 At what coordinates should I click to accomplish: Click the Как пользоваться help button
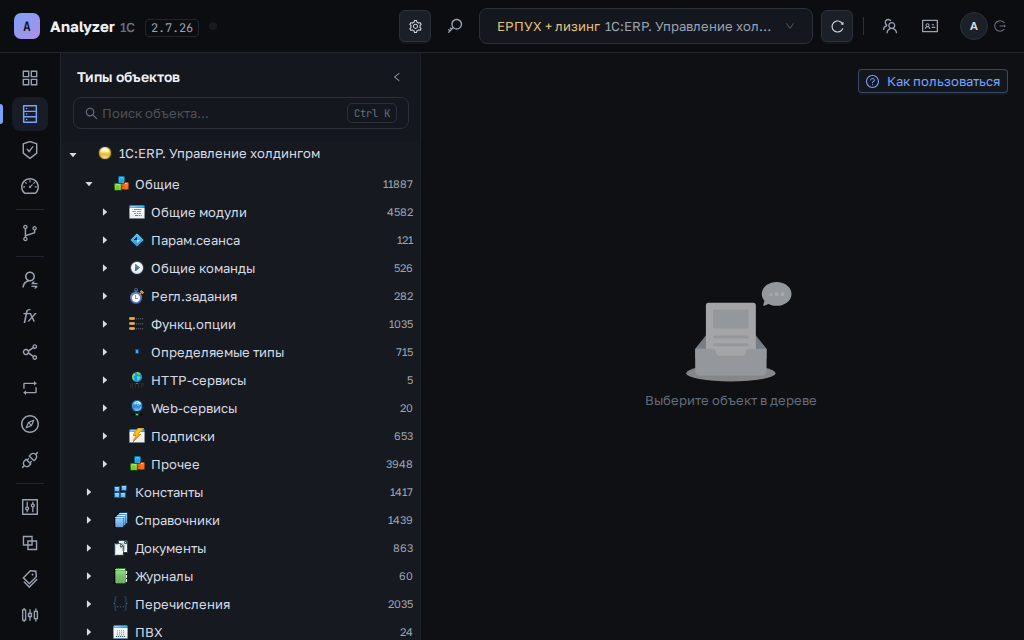(933, 82)
